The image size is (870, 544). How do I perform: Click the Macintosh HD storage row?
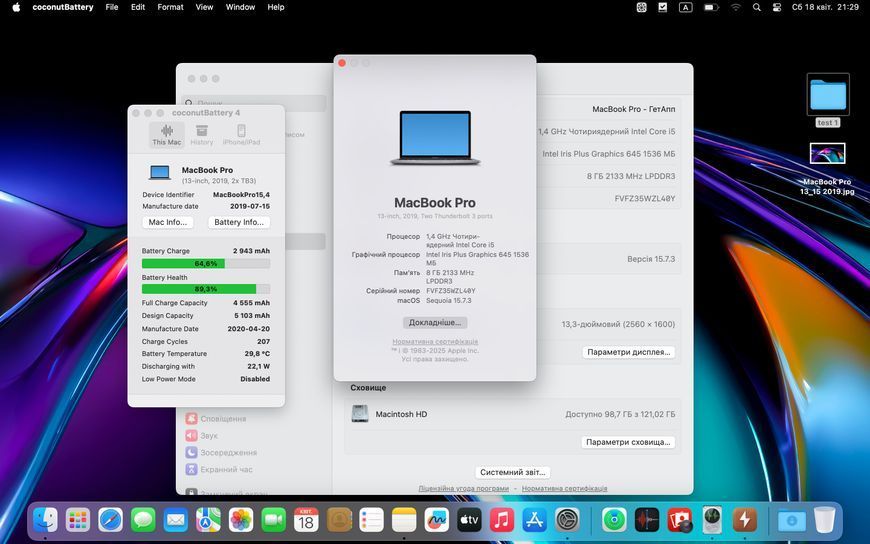click(513, 414)
